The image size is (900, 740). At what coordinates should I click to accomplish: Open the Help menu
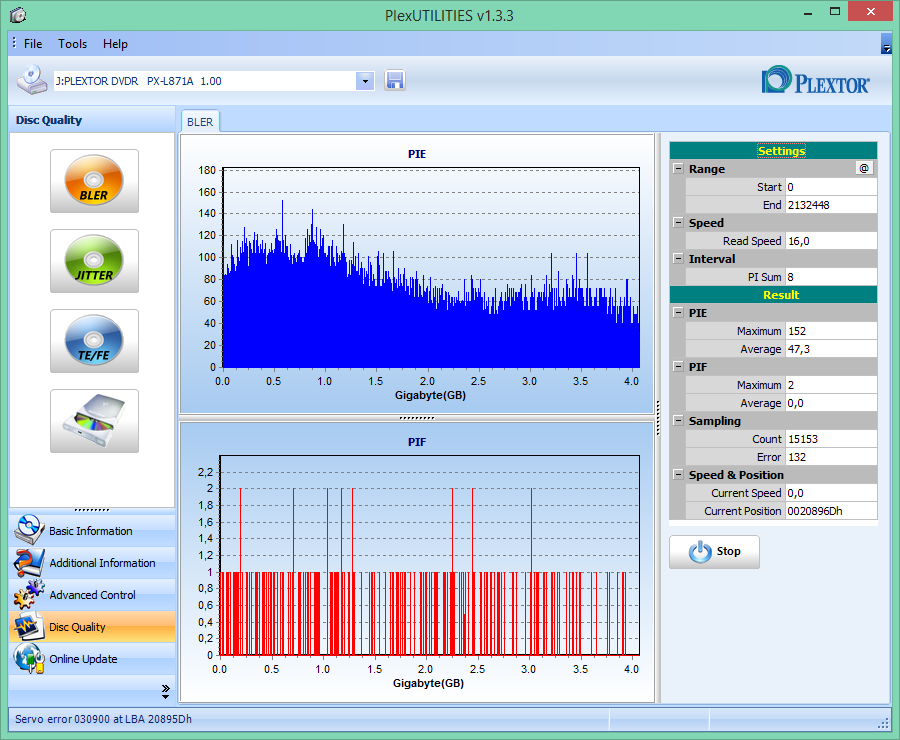coord(115,44)
